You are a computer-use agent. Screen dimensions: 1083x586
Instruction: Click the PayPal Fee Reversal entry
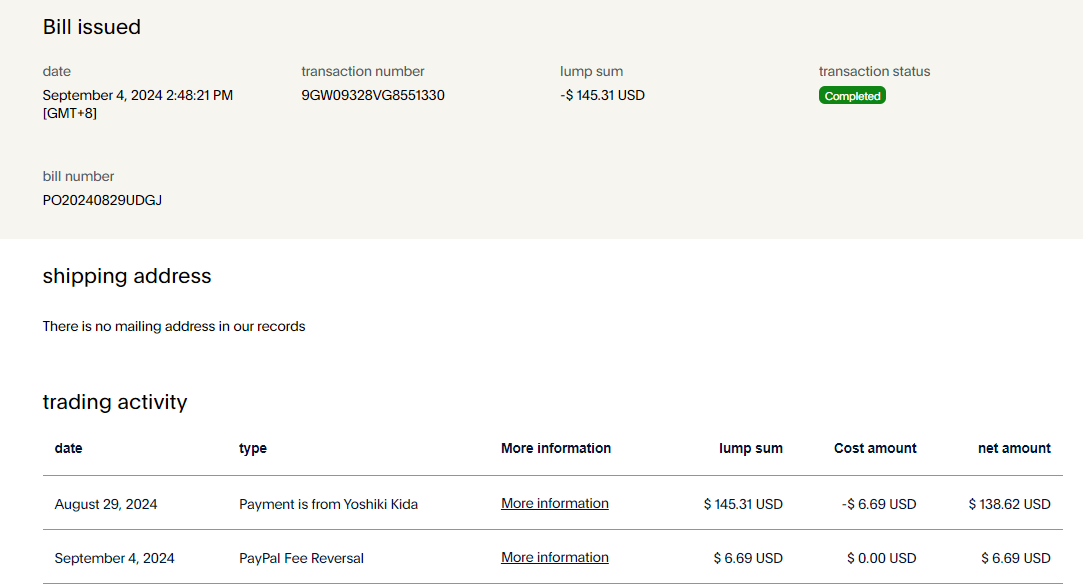point(301,558)
